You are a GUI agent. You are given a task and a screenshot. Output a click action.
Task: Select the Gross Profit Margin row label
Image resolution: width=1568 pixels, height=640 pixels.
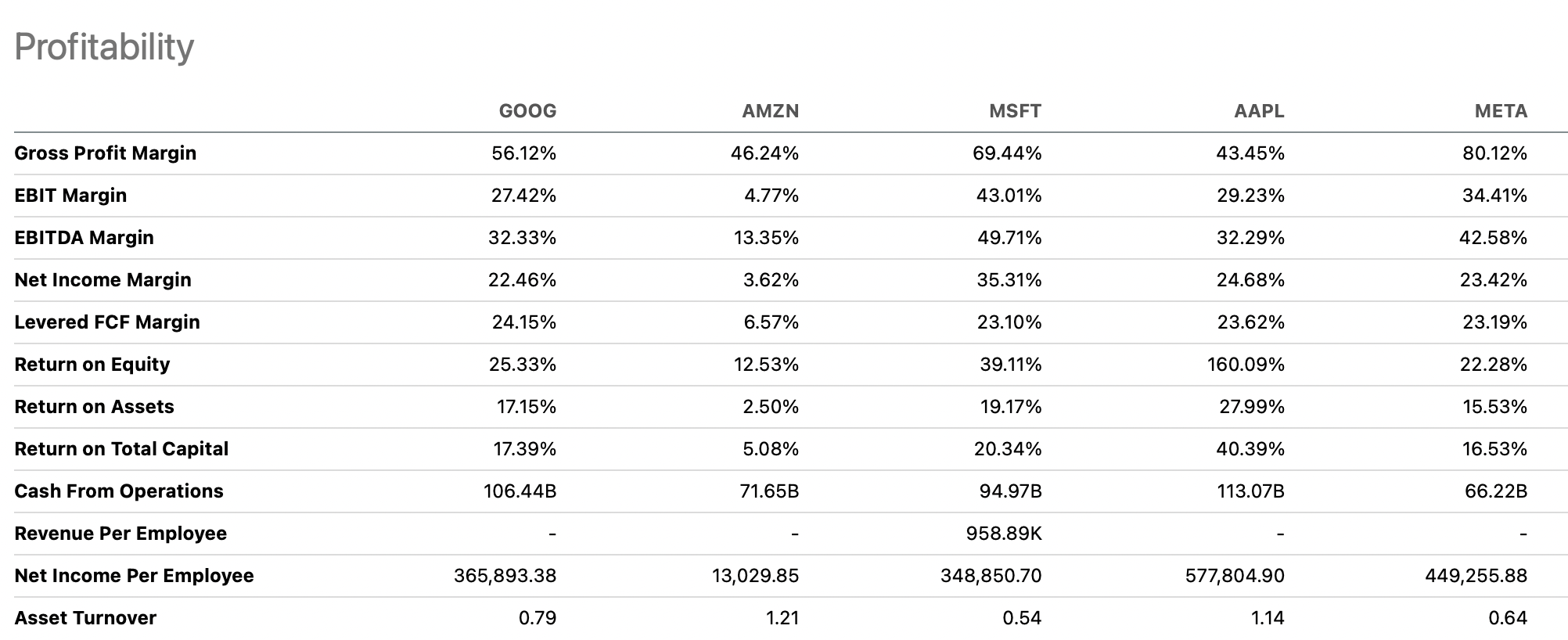click(105, 153)
